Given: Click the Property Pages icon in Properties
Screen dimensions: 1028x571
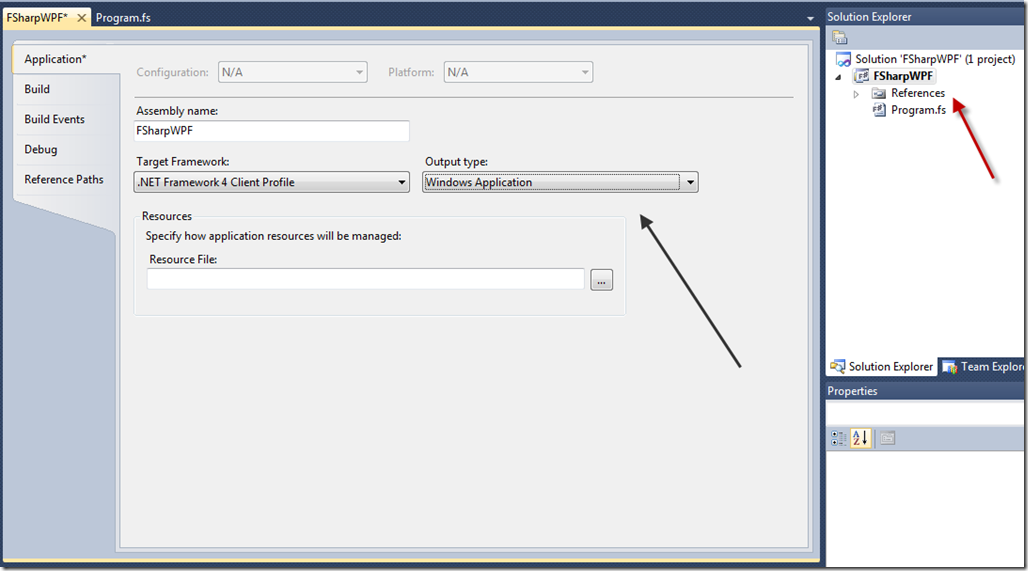Looking at the screenshot, I should pos(888,438).
